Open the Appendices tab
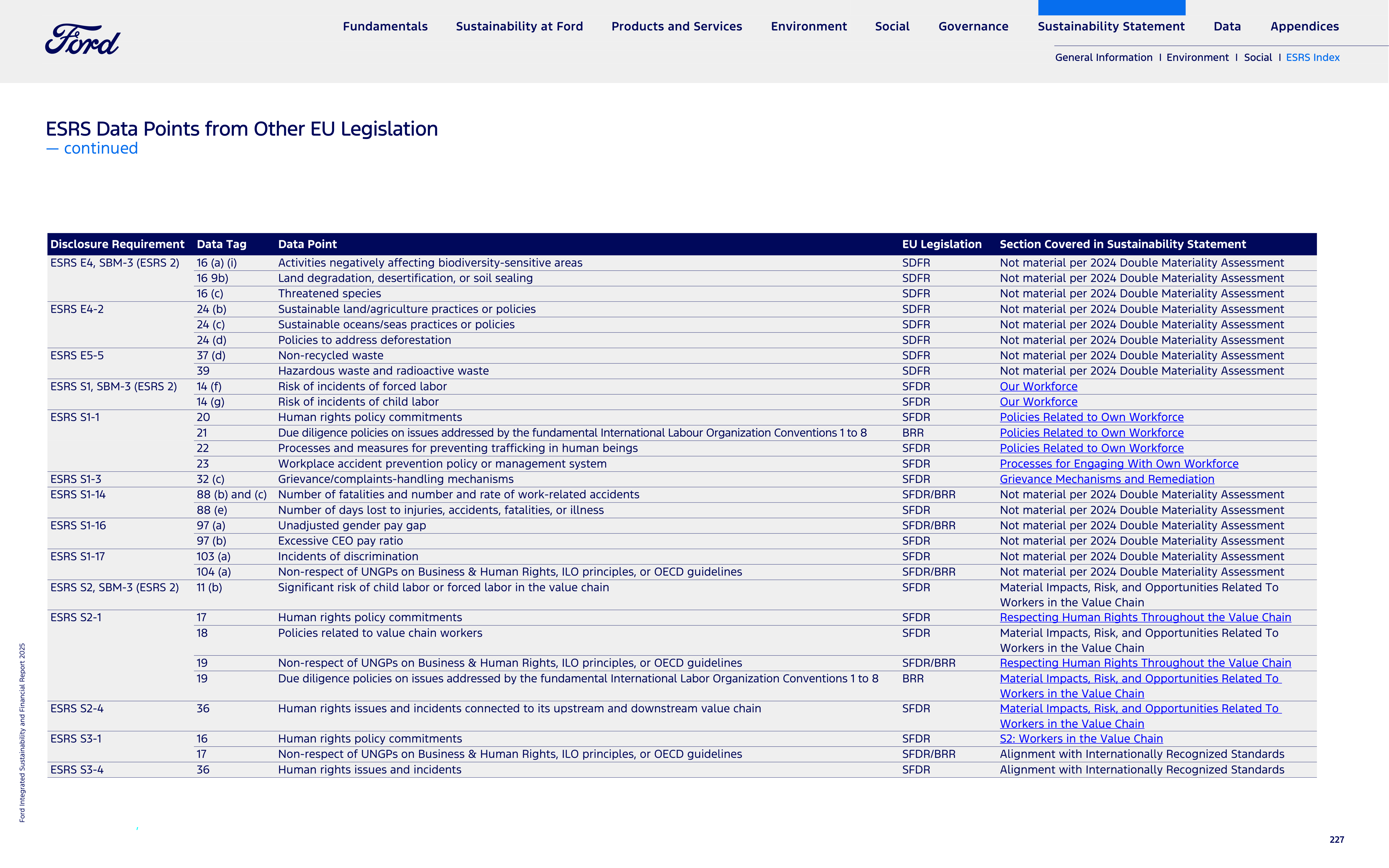 (1304, 26)
